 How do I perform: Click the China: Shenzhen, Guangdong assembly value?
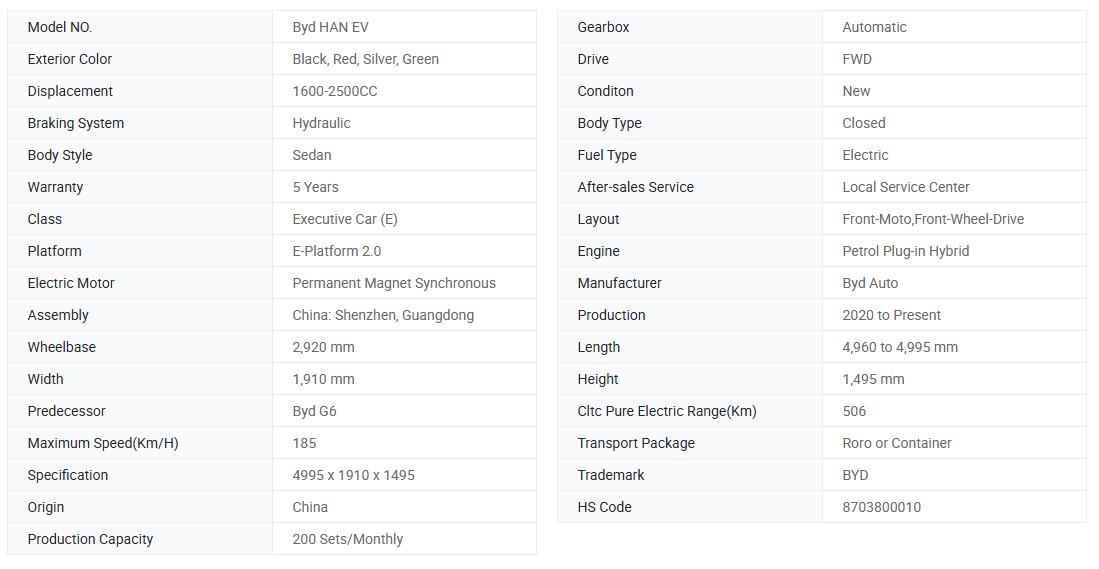click(x=383, y=315)
